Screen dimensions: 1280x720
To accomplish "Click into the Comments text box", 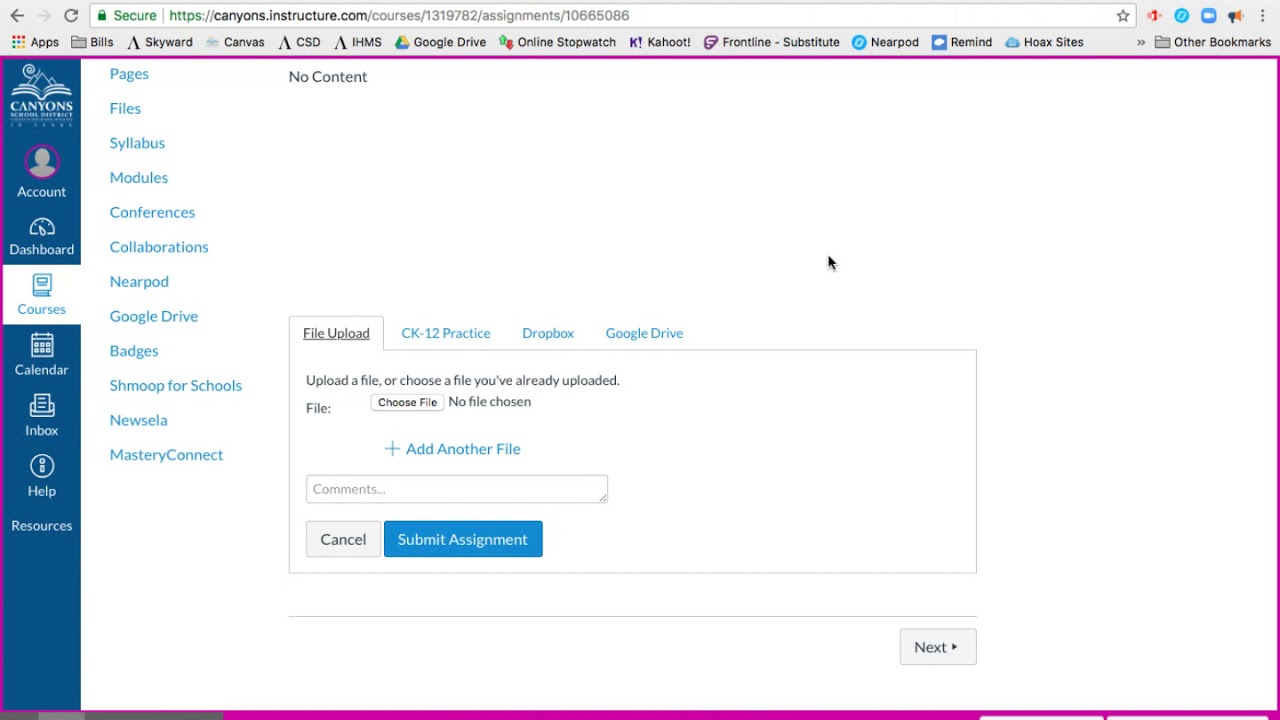I will pos(457,489).
